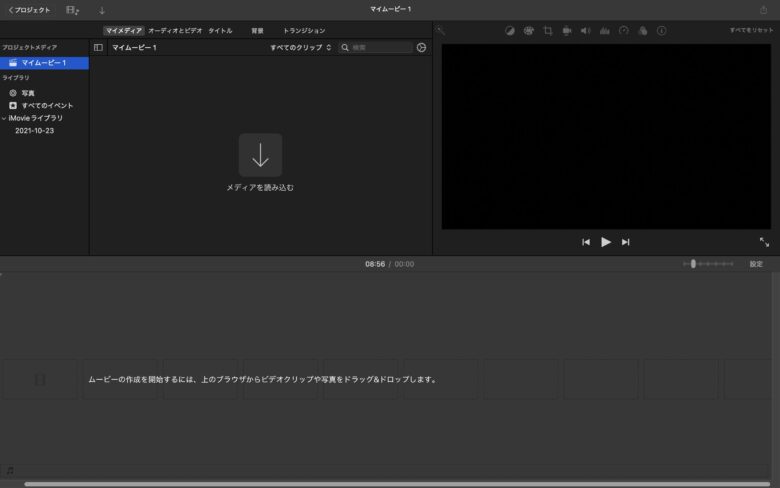780x488 pixels.
Task: Toggle the library sidebar visibility
Action: [x=98, y=47]
